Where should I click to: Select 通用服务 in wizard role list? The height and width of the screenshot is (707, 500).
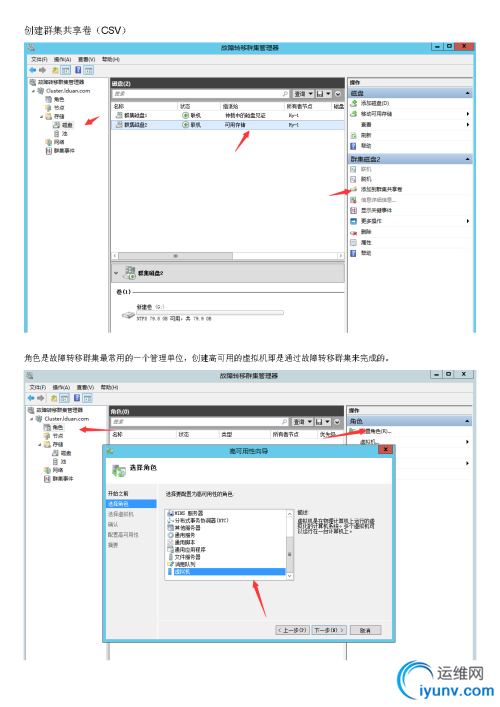click(185, 535)
